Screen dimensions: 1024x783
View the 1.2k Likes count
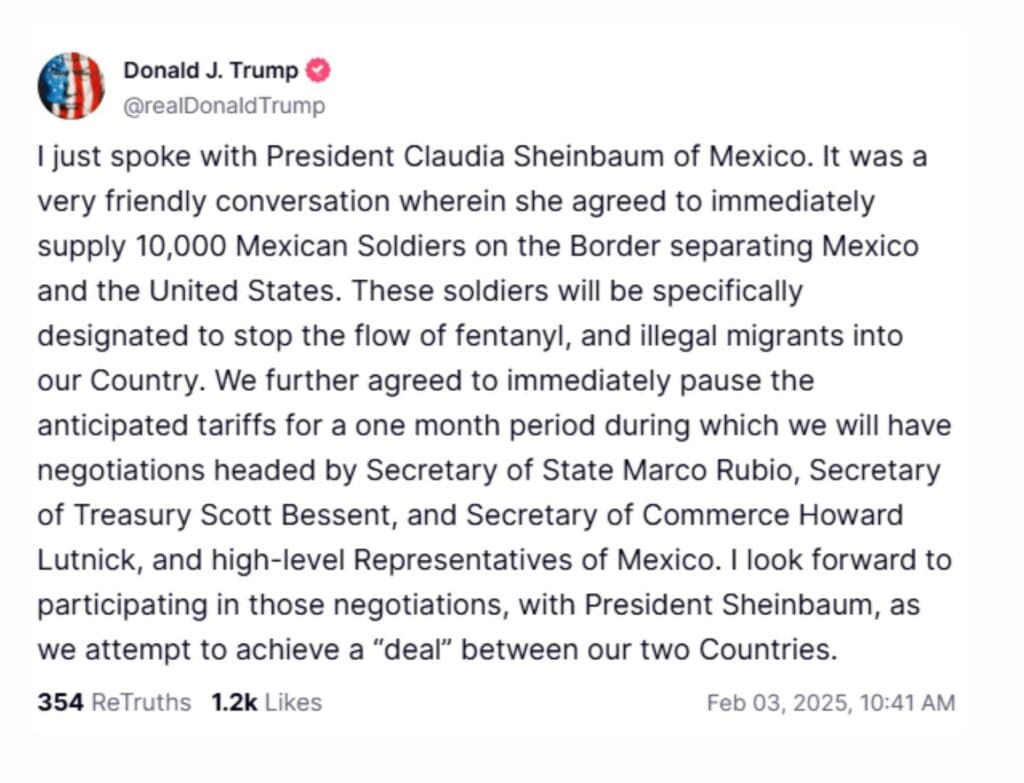coord(266,703)
